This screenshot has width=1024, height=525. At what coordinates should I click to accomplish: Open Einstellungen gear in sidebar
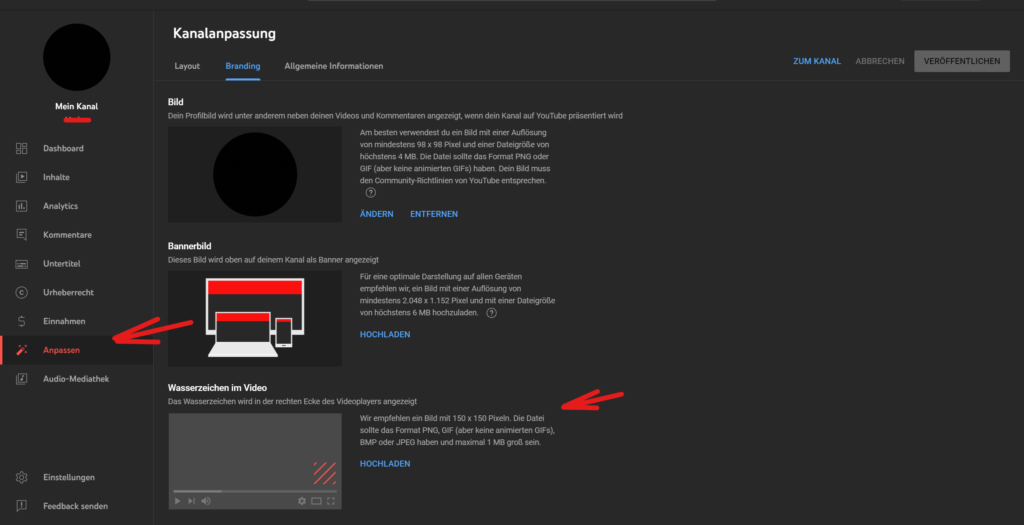click(22, 477)
